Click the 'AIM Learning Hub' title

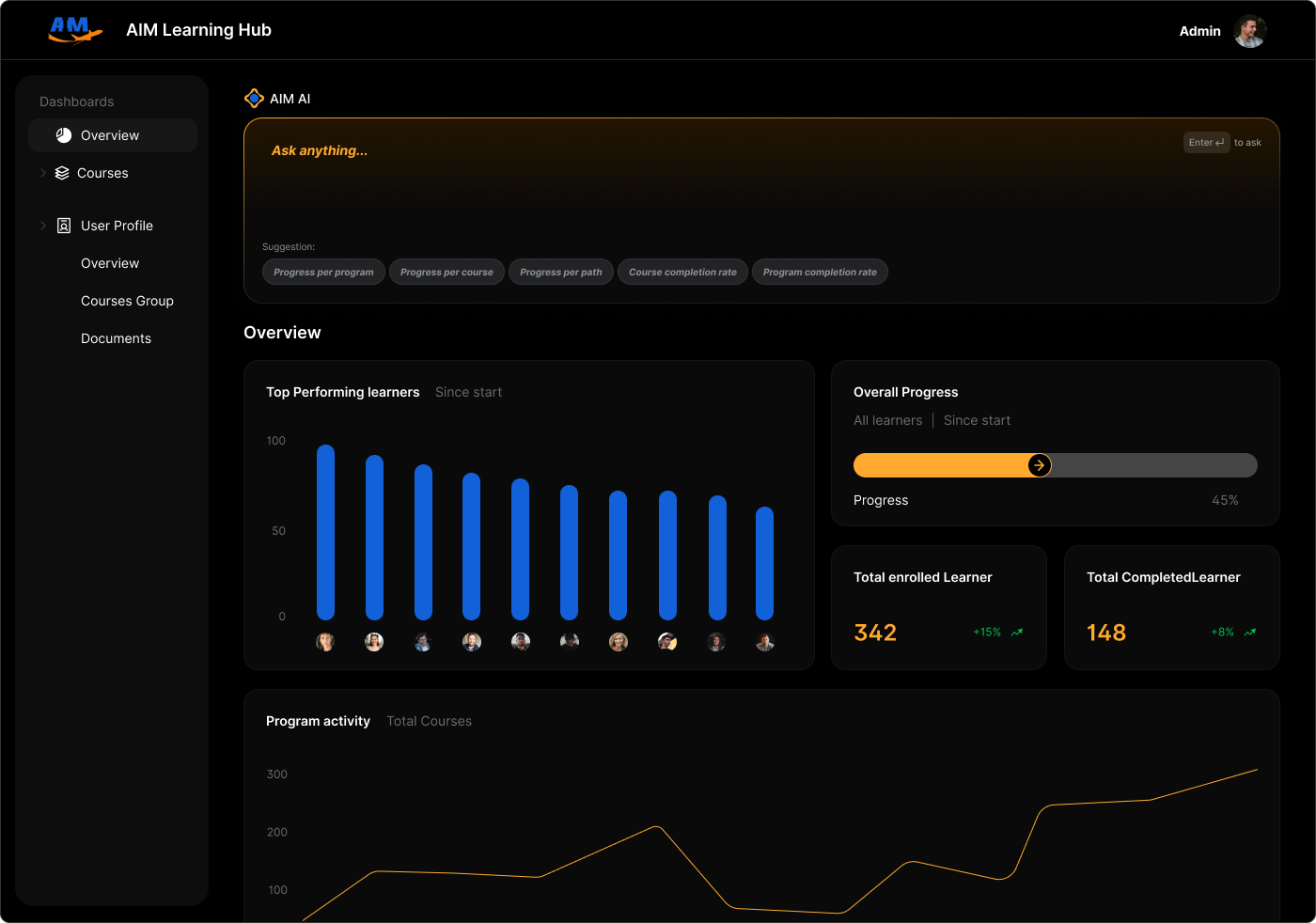click(199, 30)
